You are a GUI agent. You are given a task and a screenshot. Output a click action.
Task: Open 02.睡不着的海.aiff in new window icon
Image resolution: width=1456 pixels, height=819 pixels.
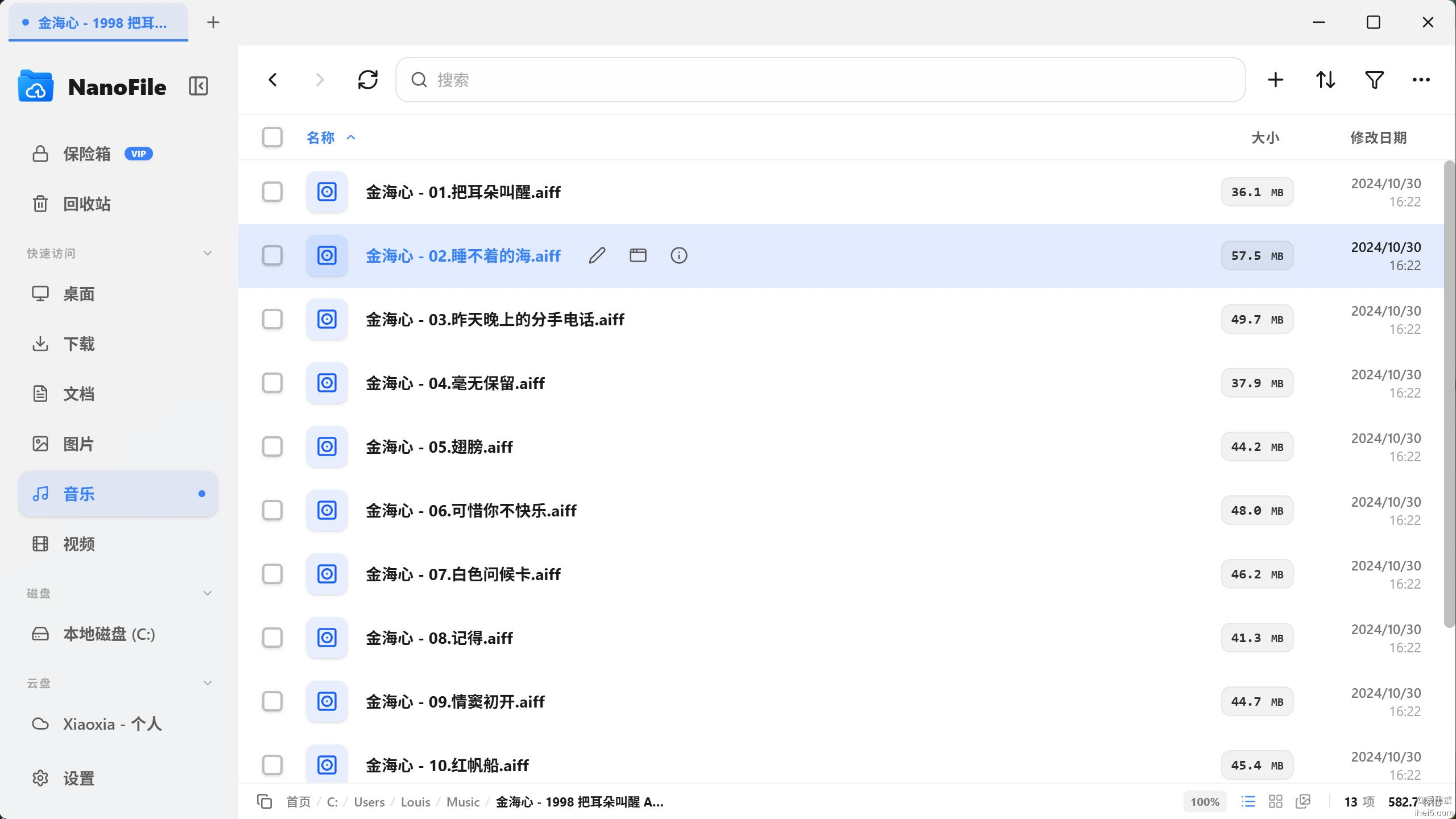coord(638,256)
